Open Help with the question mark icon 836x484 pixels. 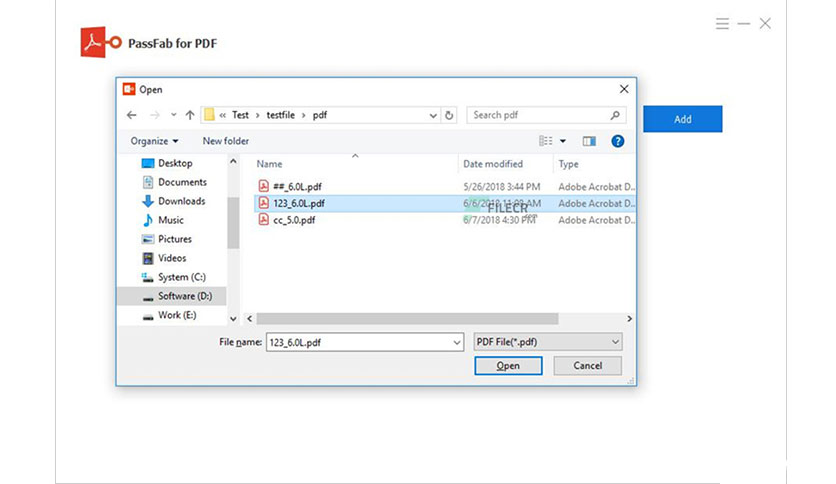click(x=617, y=141)
